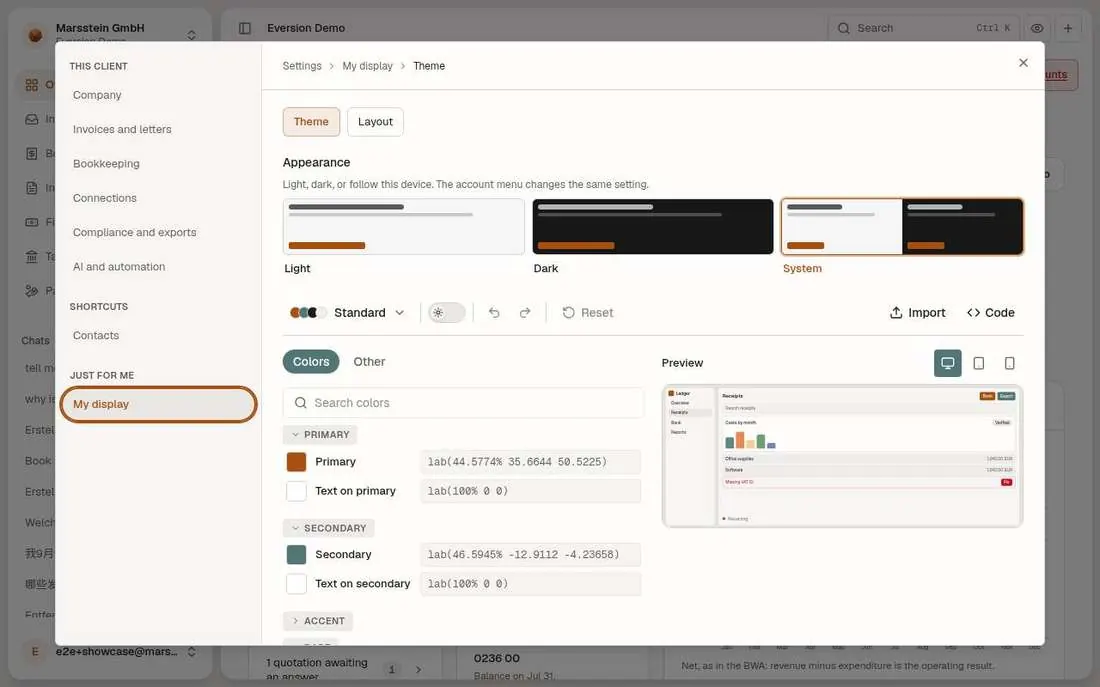The height and width of the screenshot is (687, 1100).
Task: Open the Standard theme dropdown
Action: pyautogui.click(x=347, y=312)
